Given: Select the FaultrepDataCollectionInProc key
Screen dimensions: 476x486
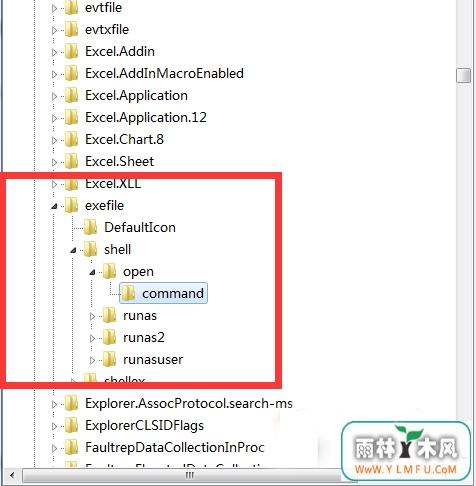Looking at the screenshot, I should 175,447.
